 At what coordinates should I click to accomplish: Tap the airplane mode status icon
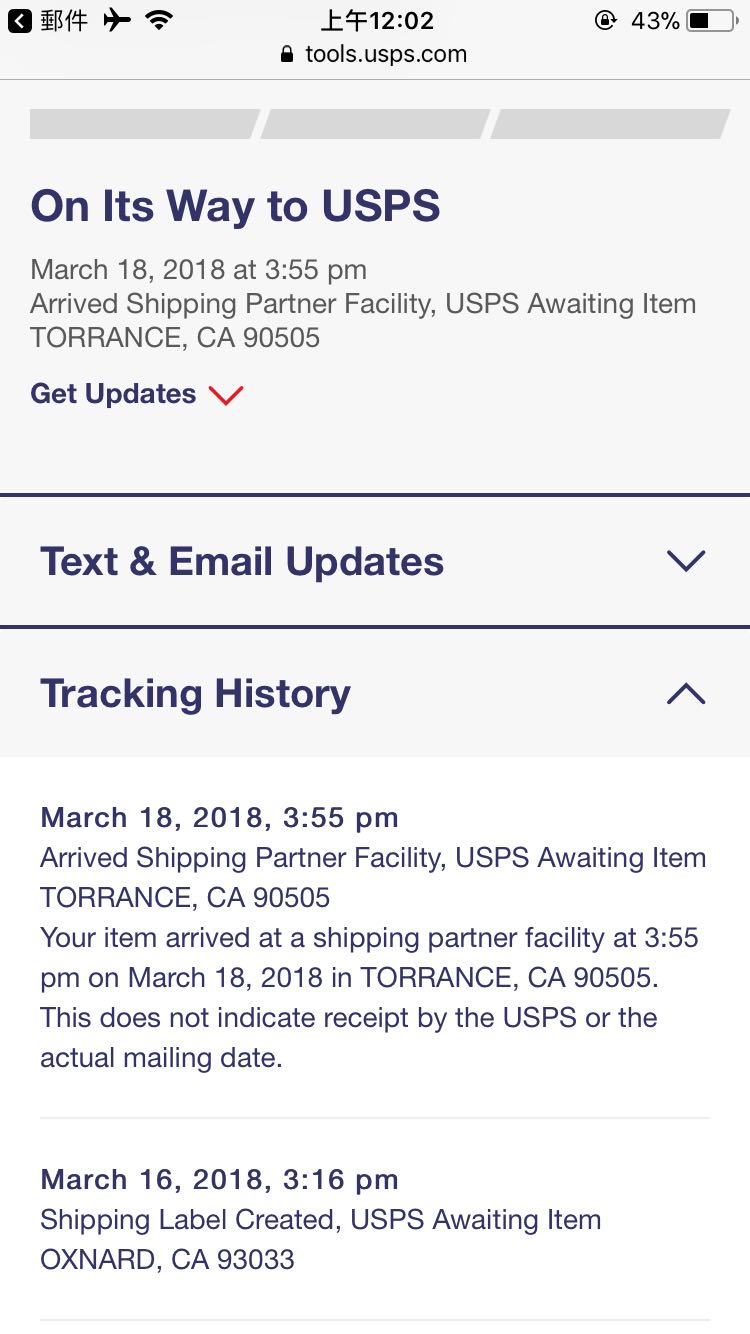coord(117,20)
